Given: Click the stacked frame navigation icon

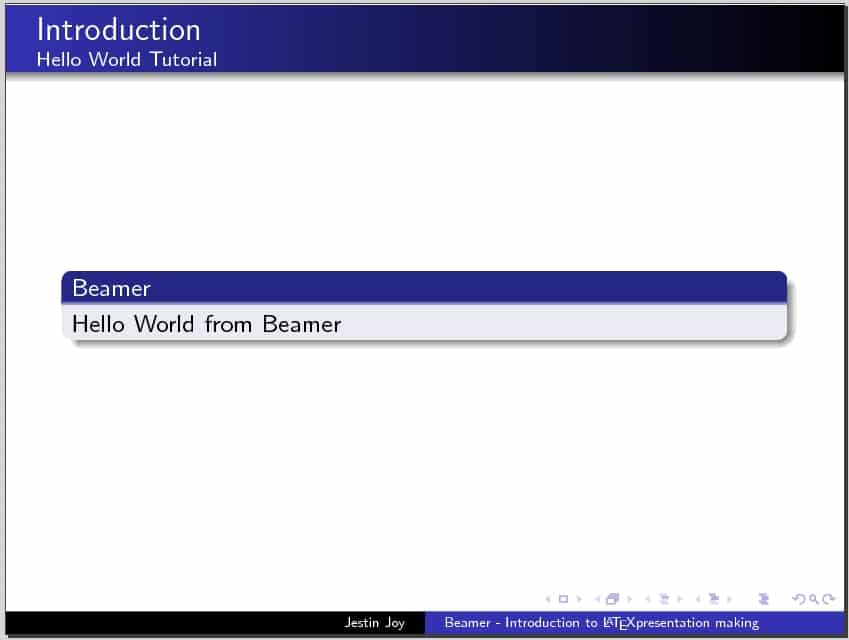Looking at the screenshot, I should tap(612, 599).
